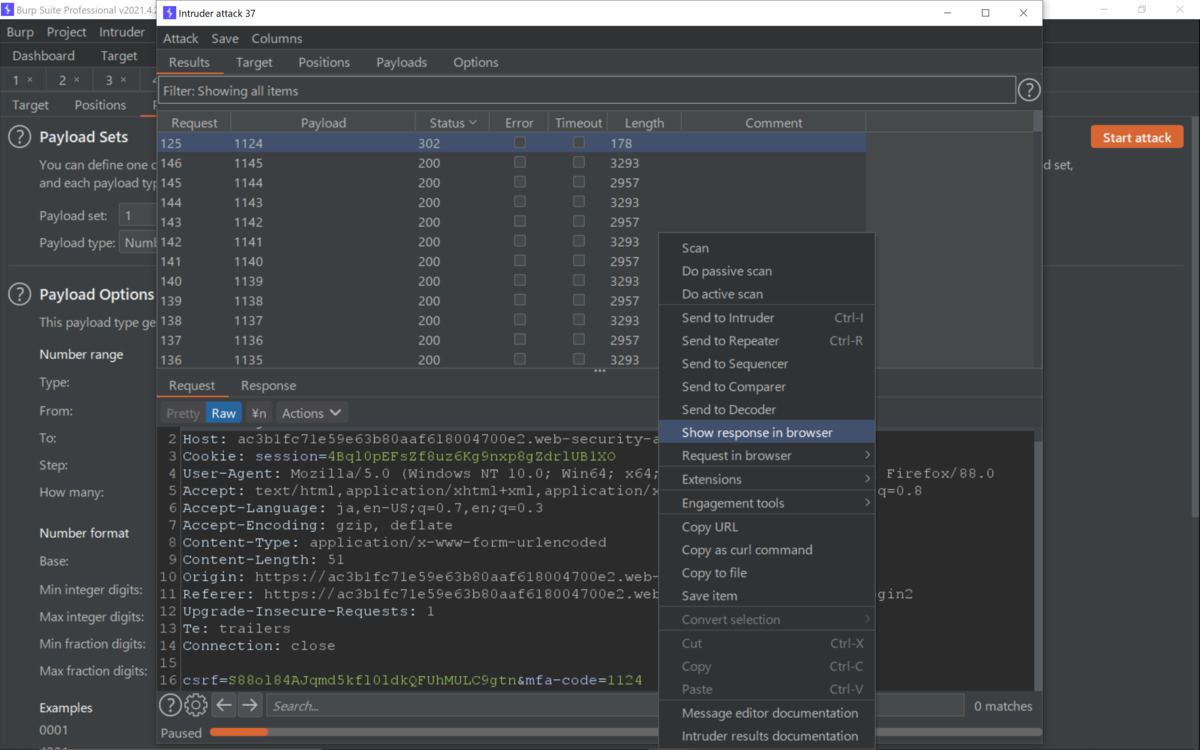Tick Error checkbox for request 144

tap(519, 202)
